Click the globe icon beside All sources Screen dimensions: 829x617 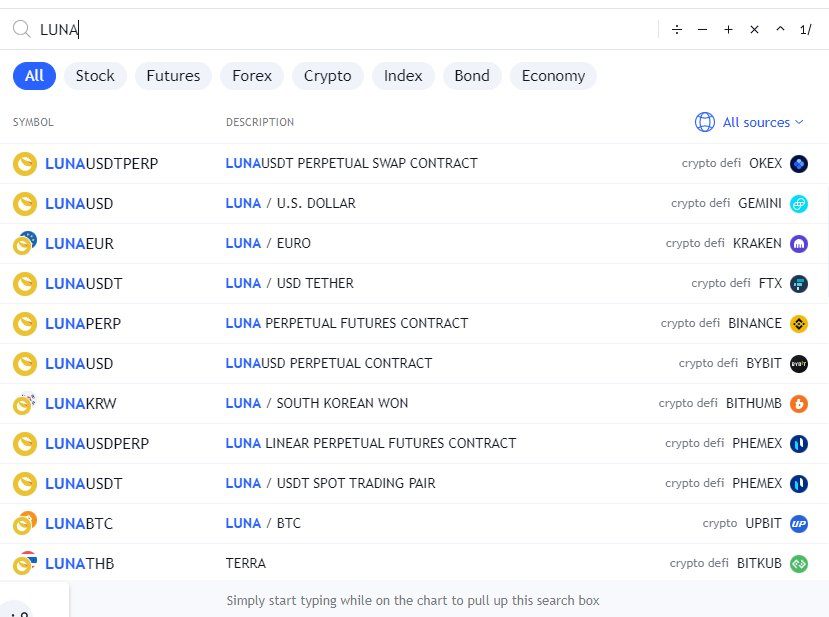705,122
